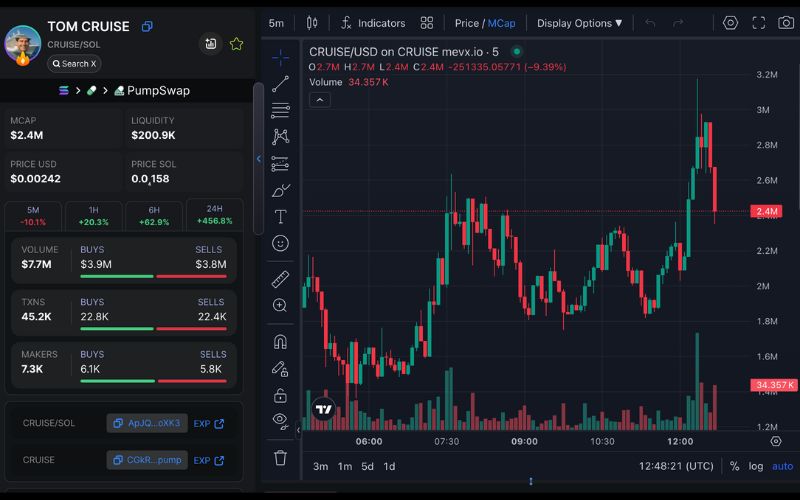The image size is (800, 500).
Task: Open the 5m timeframe selector
Action: (276, 23)
